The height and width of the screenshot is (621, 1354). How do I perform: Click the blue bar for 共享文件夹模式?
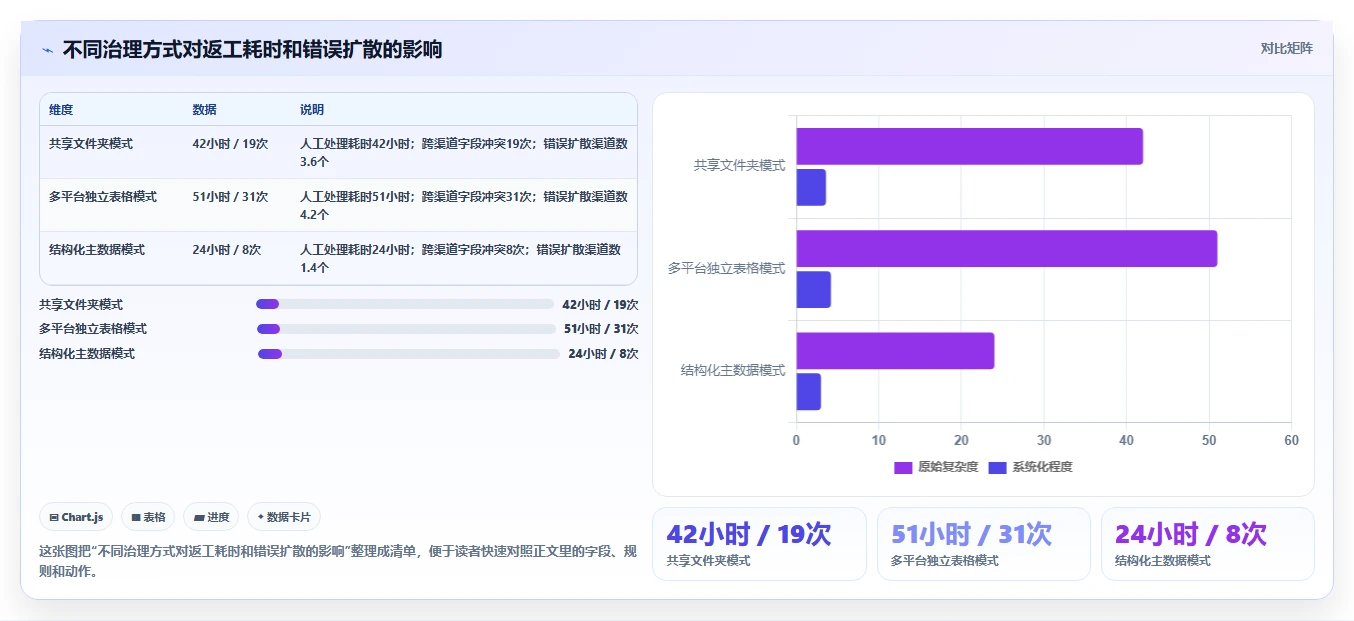tap(811, 188)
